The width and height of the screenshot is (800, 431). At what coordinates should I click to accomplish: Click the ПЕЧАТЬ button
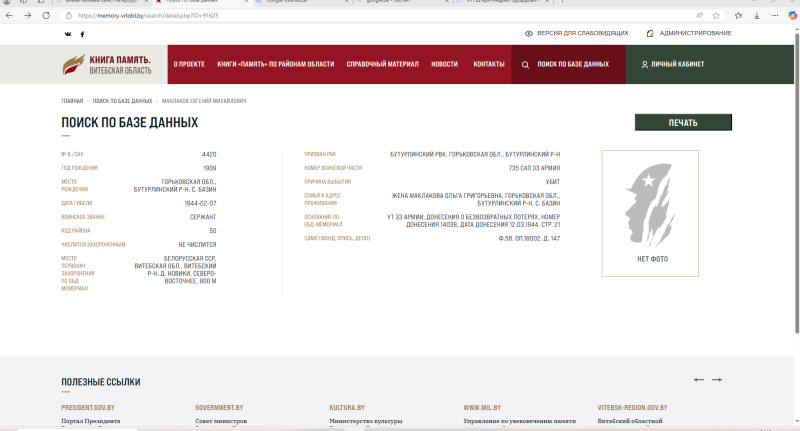click(x=683, y=122)
